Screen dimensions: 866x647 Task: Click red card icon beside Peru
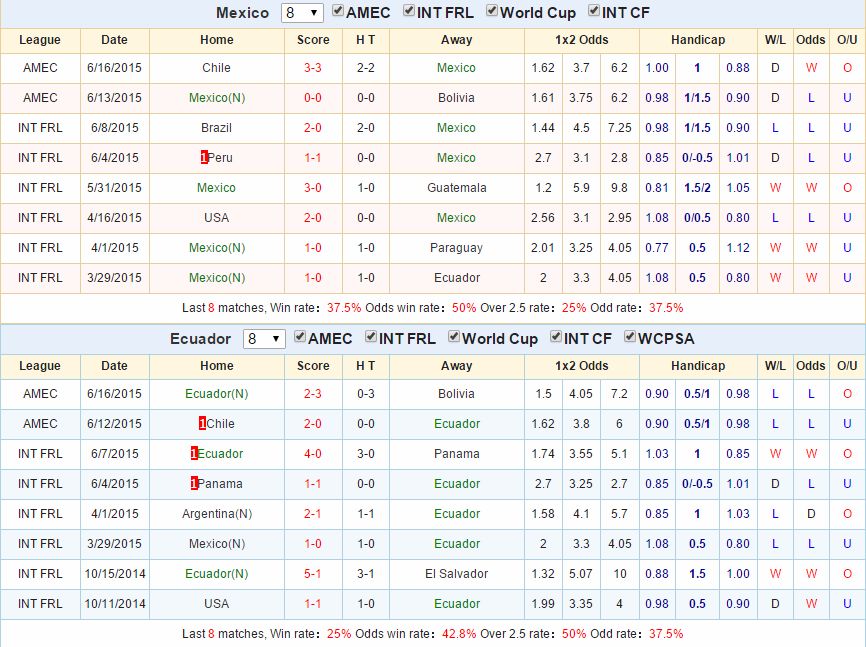(204, 157)
